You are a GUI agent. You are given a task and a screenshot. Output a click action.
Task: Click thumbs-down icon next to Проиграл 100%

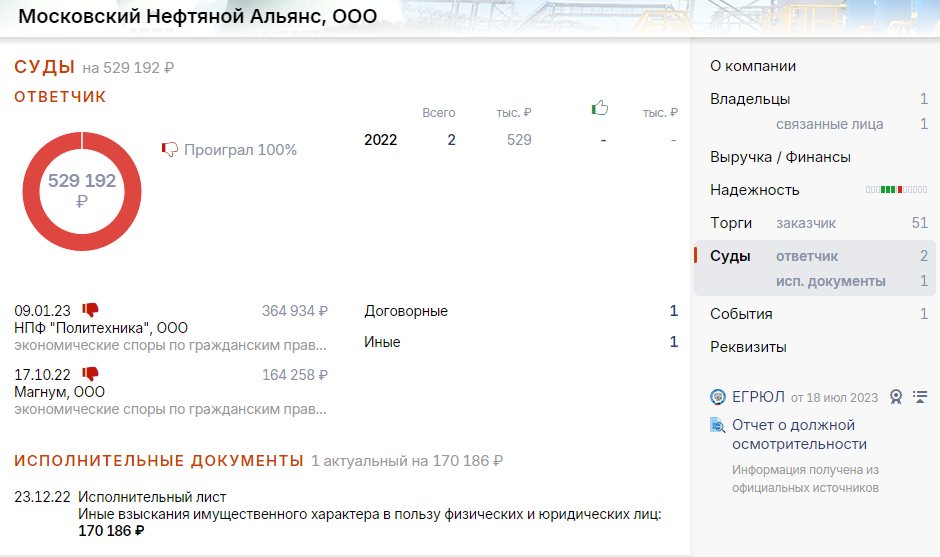(x=170, y=150)
